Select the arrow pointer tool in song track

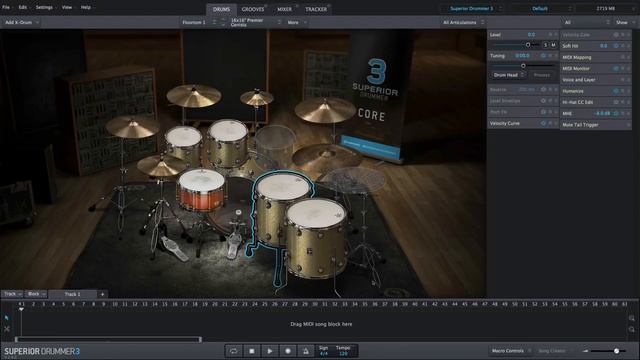(7, 318)
